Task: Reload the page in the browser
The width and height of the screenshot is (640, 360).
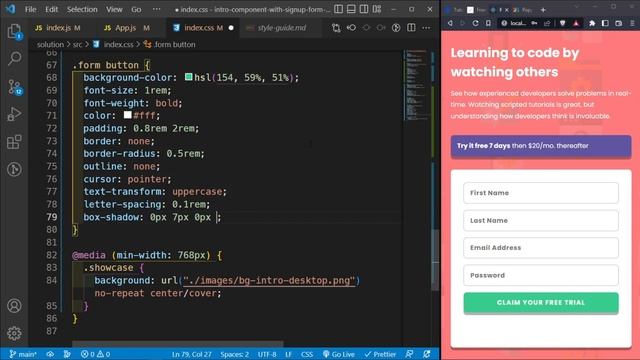Action: coord(476,23)
